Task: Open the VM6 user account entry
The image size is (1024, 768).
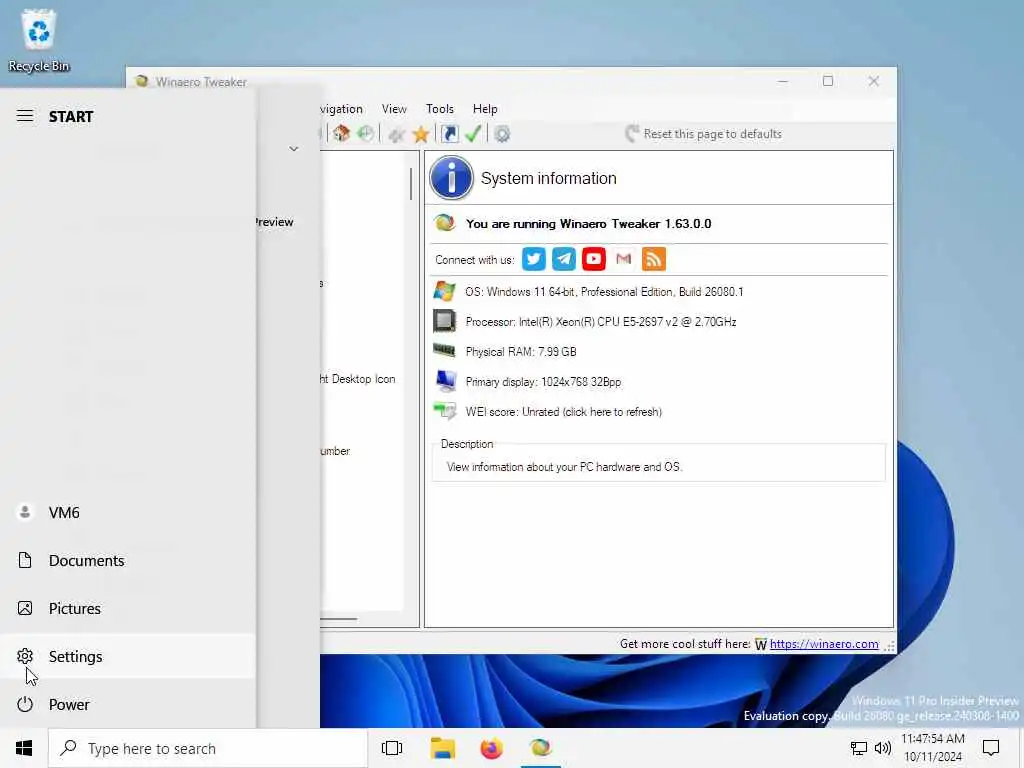Action: pyautogui.click(x=128, y=513)
